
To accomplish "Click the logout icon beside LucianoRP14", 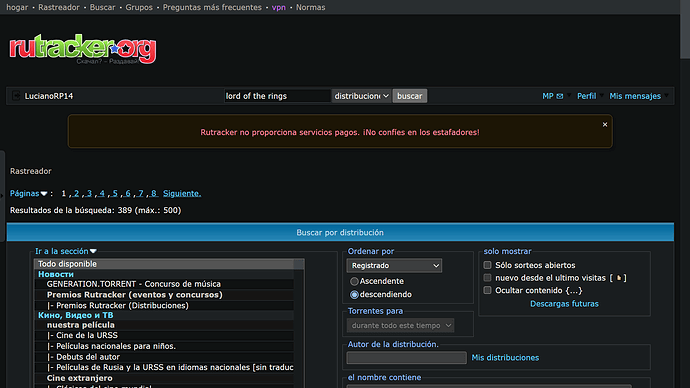I will coord(16,95).
